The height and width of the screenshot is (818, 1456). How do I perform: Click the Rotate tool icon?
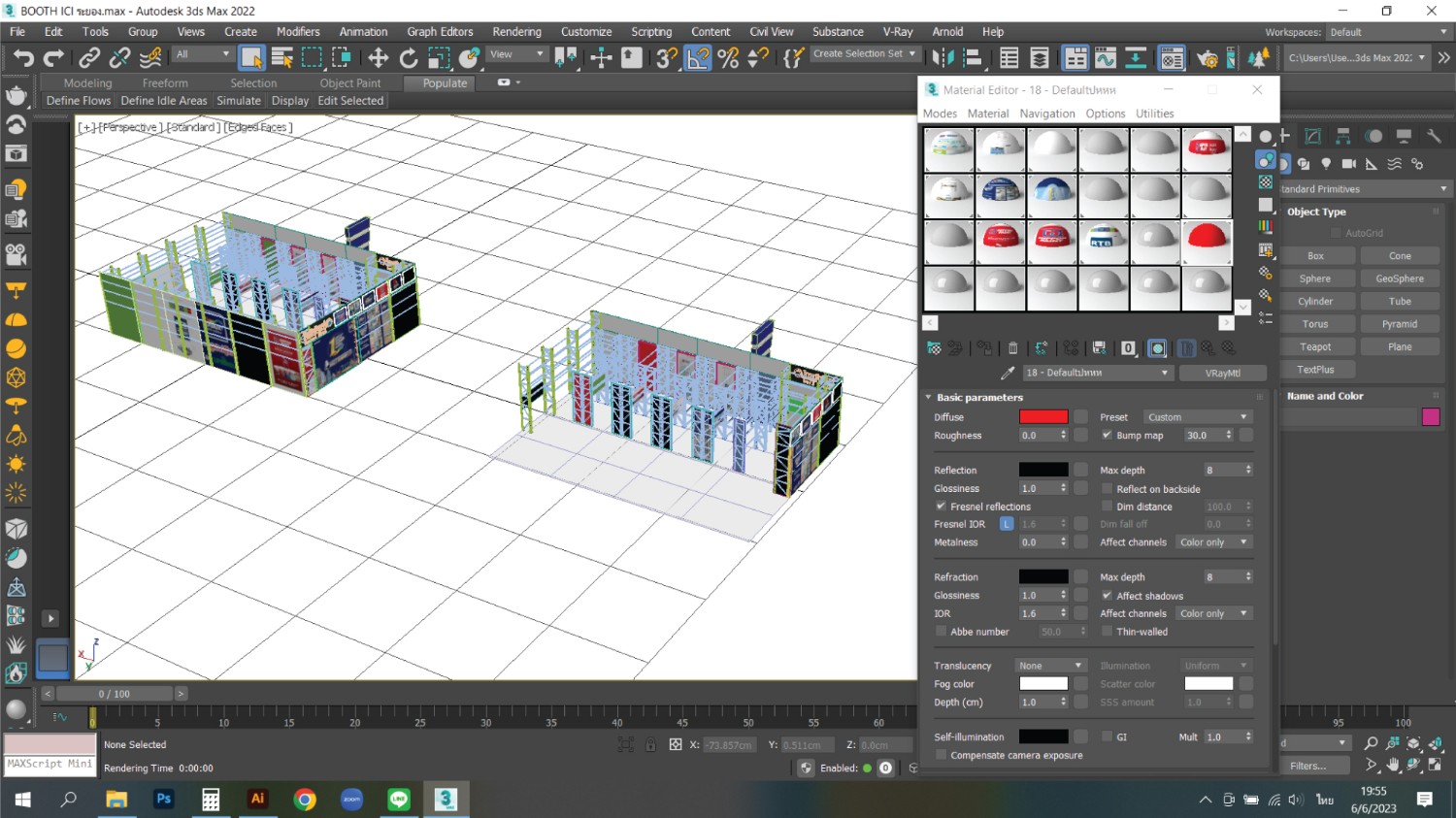point(409,58)
